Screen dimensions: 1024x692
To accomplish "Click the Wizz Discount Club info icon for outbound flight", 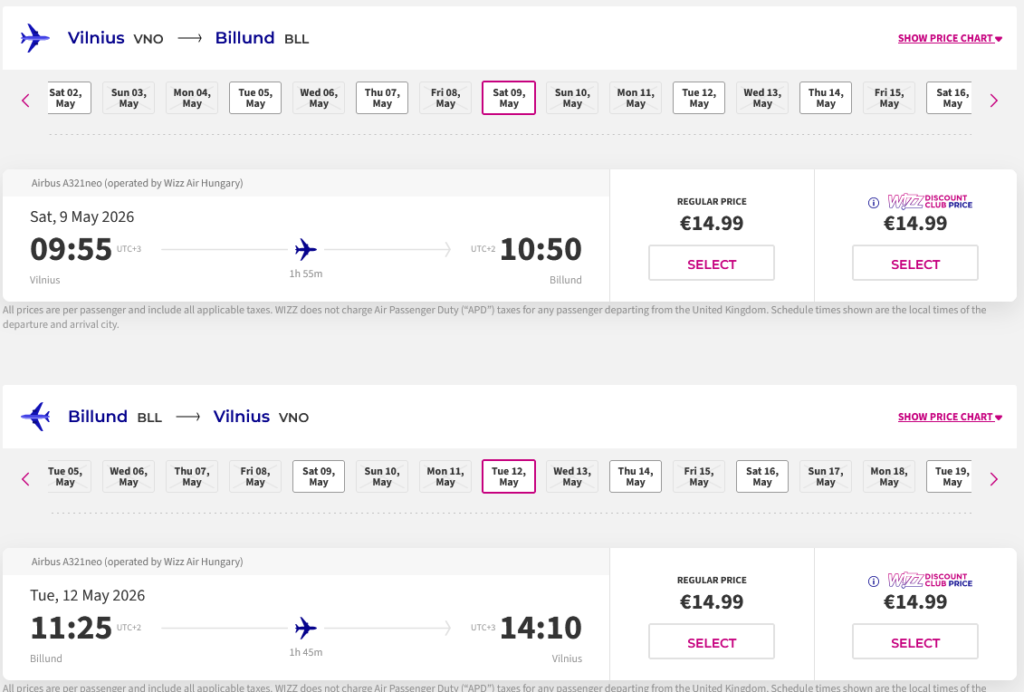I will tap(873, 202).
